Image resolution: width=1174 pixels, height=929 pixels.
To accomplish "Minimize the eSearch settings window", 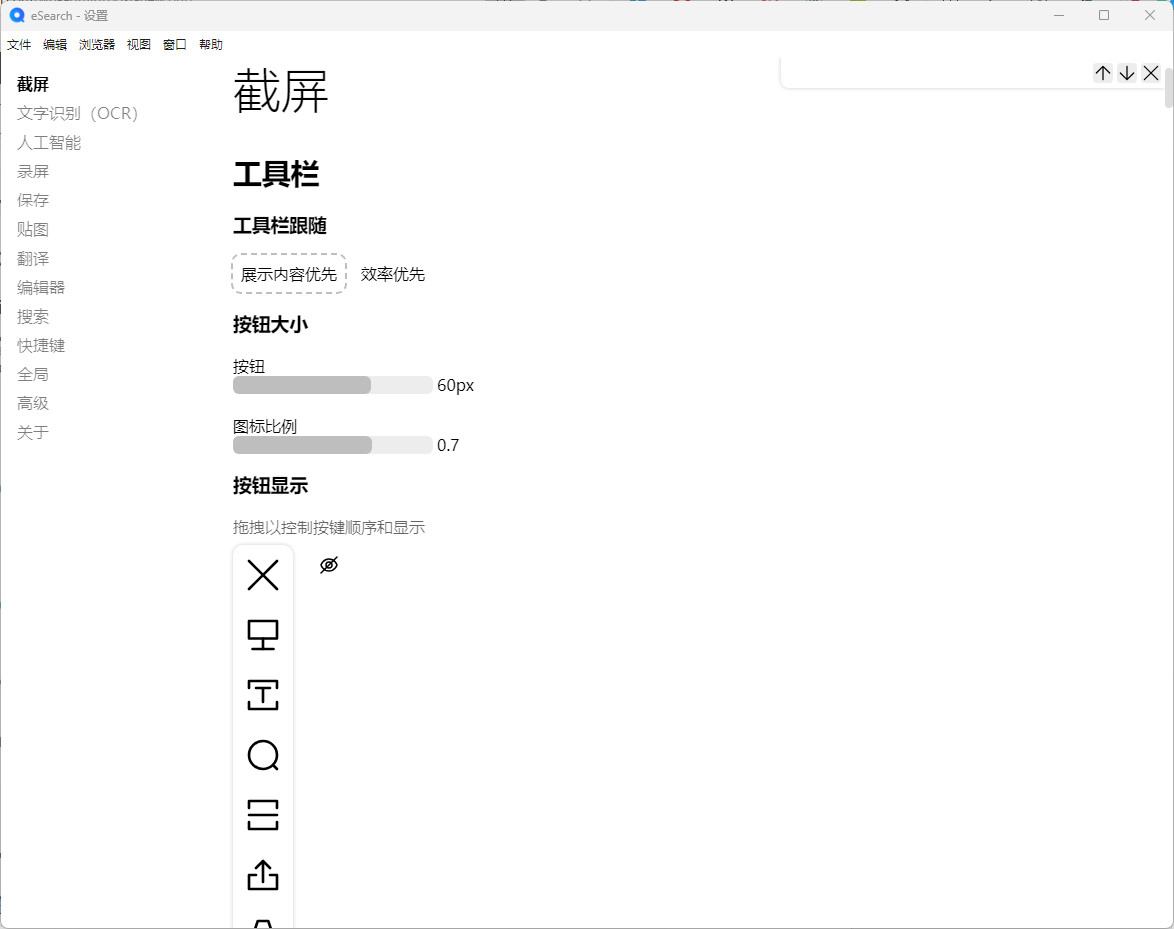I will click(x=1059, y=15).
